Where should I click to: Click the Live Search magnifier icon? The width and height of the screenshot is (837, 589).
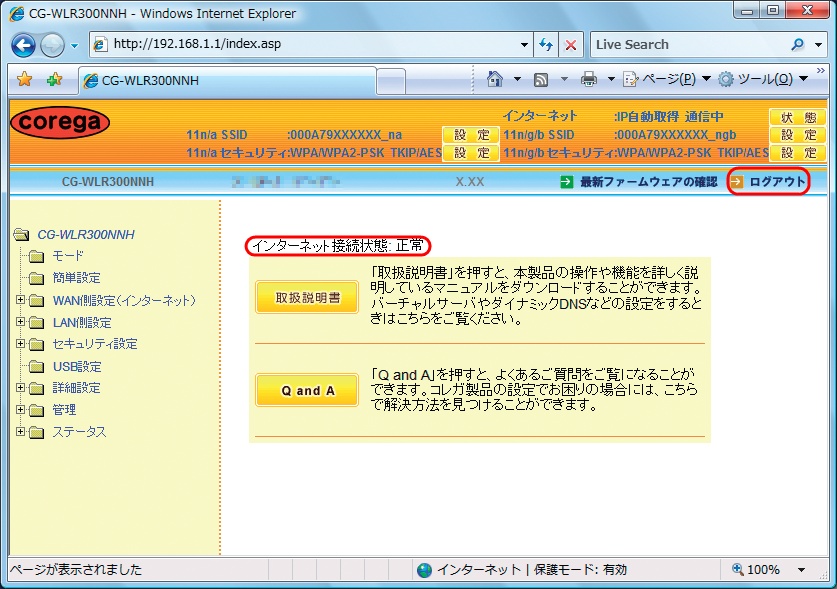point(797,45)
